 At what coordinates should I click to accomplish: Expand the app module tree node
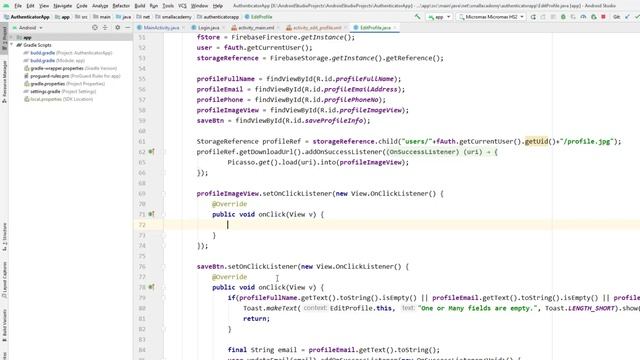tap(12, 37)
